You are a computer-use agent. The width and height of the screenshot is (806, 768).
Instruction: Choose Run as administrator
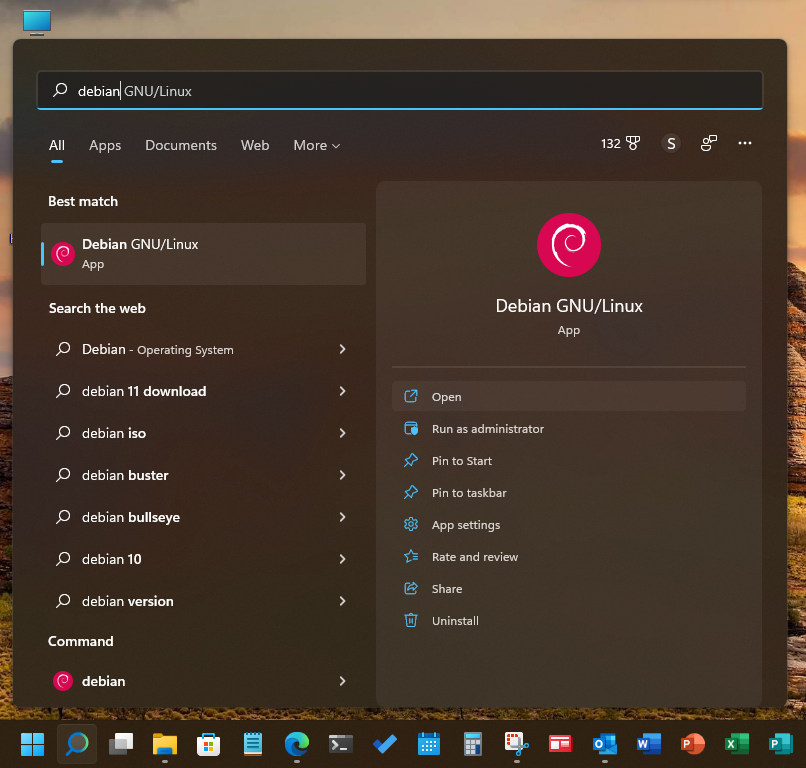[569, 429]
